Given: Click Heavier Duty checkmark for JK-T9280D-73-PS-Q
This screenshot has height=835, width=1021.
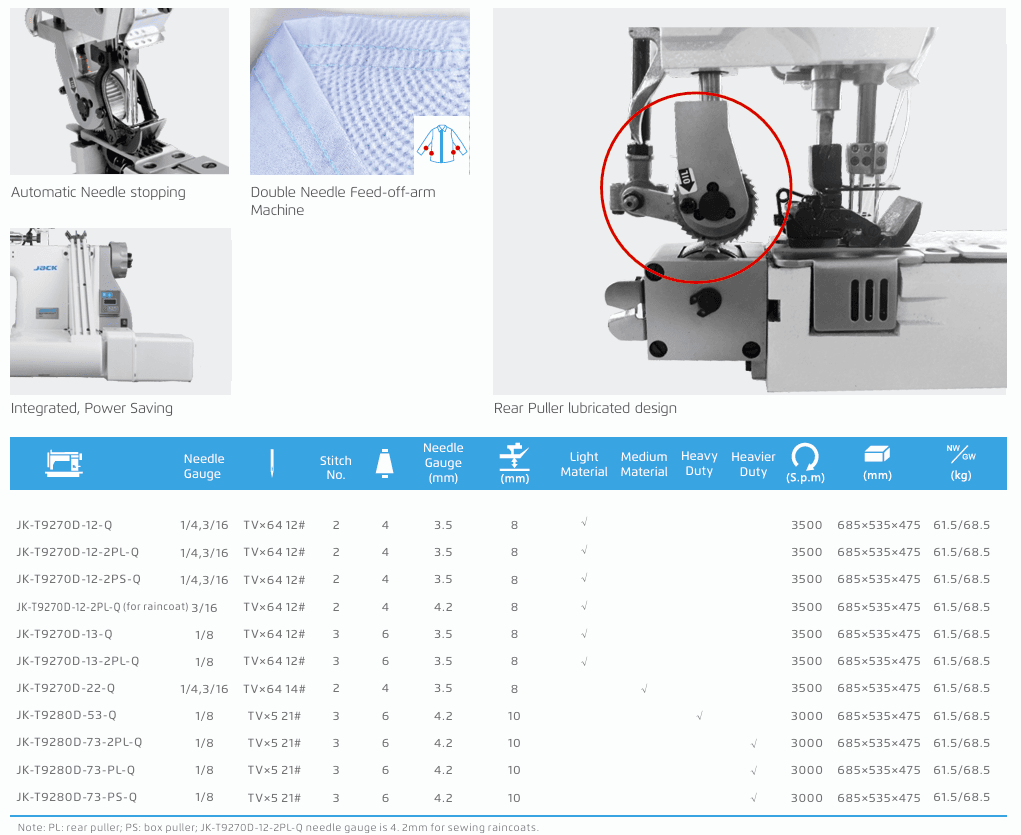Looking at the screenshot, I should click(x=753, y=797).
